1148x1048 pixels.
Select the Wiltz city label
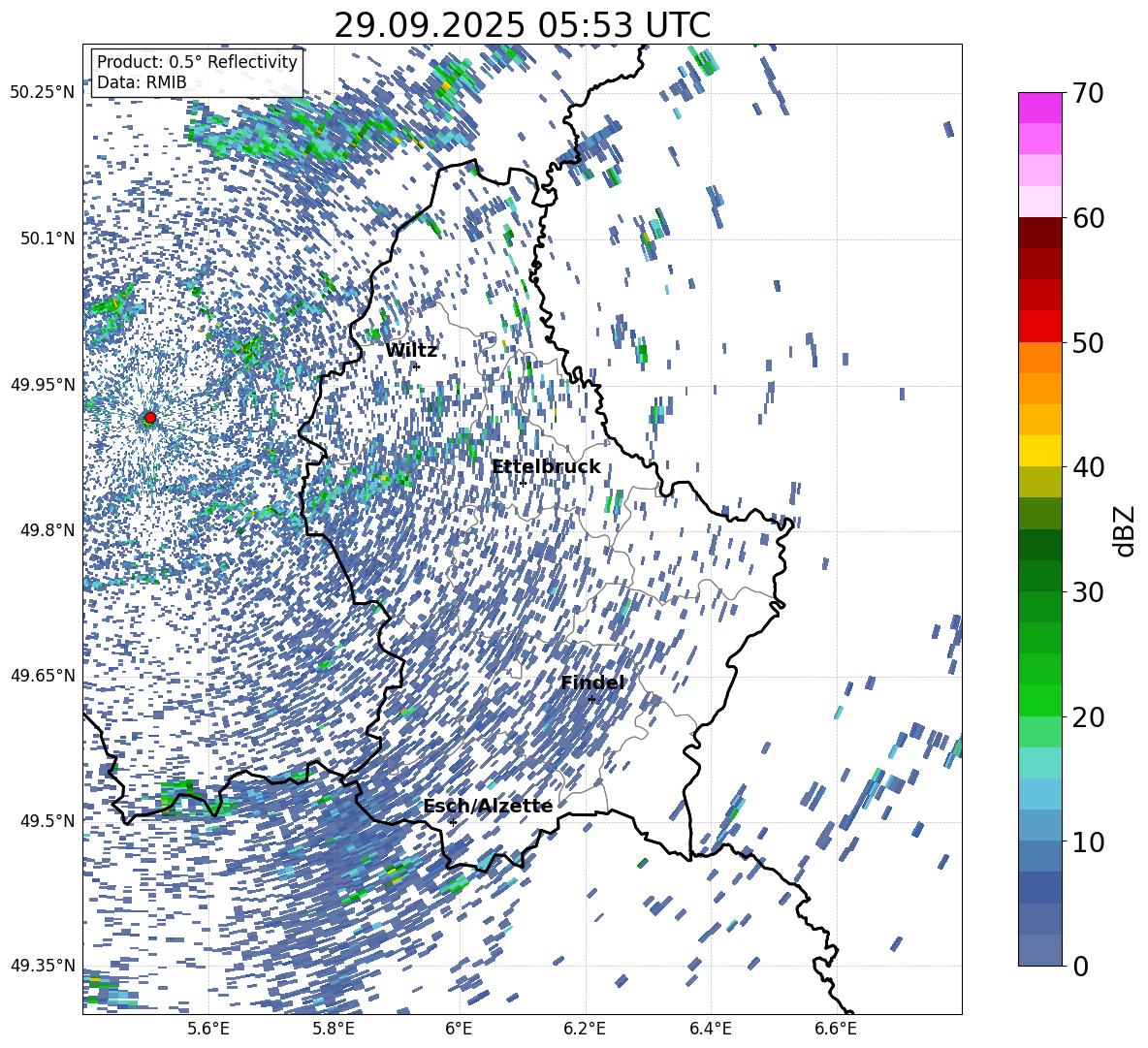pyautogui.click(x=411, y=350)
